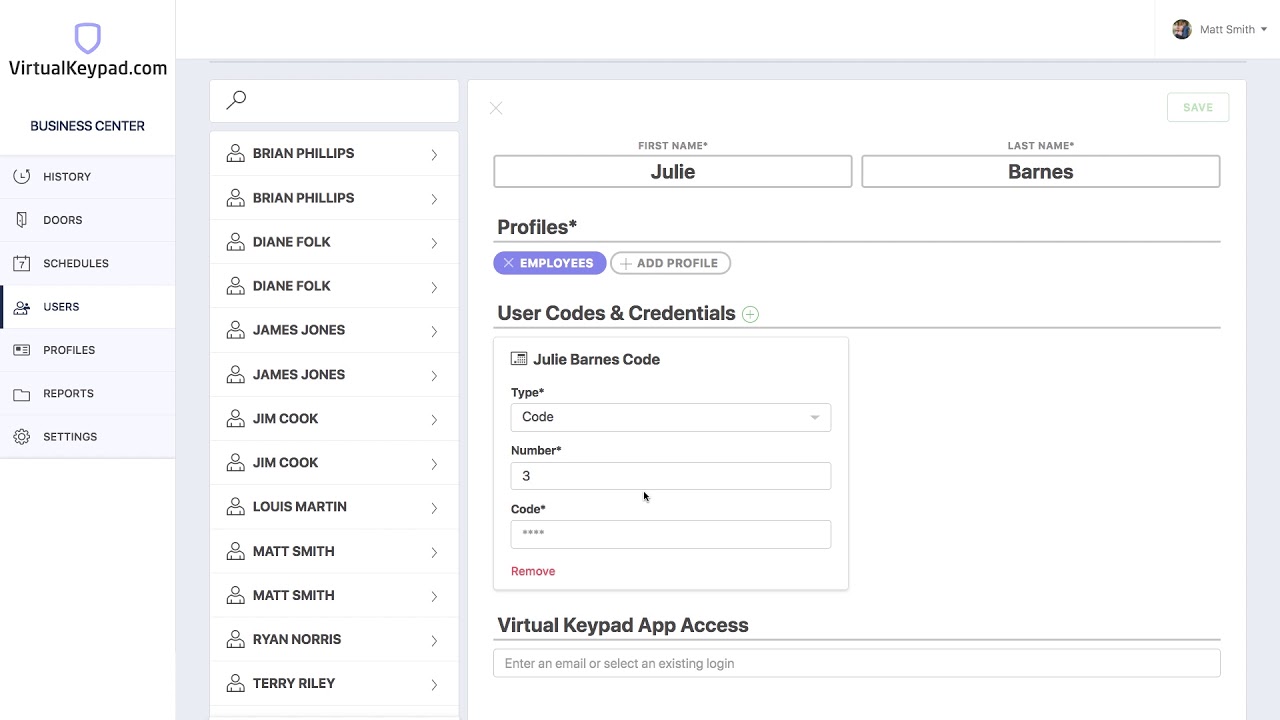Screen dimensions: 1280x720
Task: Click the Add Profile button
Action: point(670,263)
